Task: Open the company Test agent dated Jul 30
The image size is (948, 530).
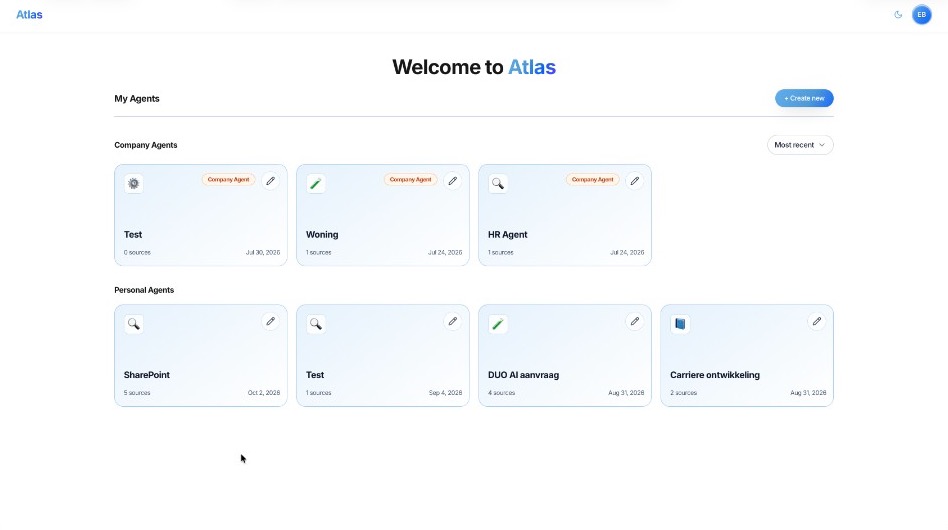Action: pos(201,215)
